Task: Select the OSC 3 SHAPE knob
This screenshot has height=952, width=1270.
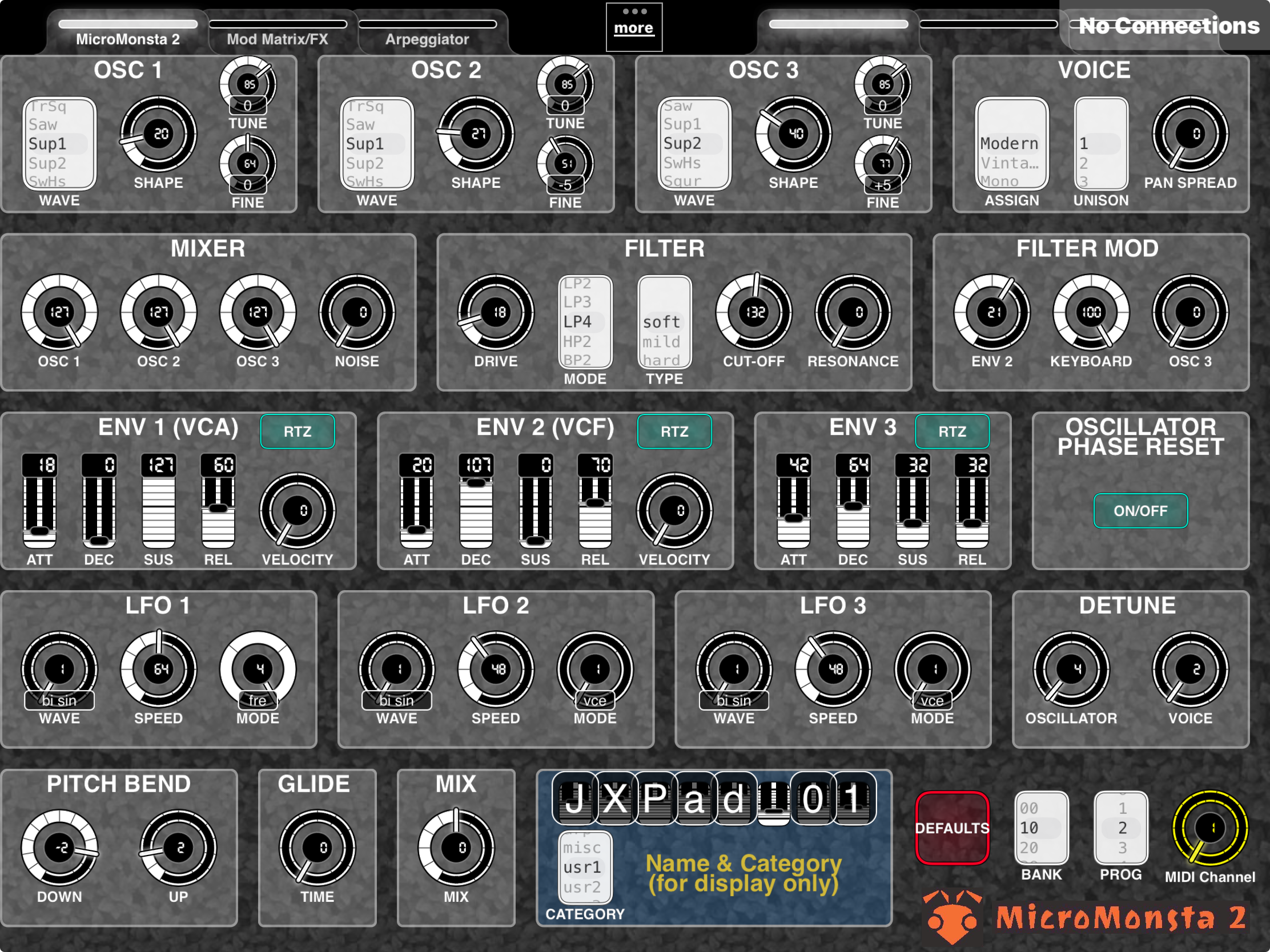Action: (x=793, y=134)
